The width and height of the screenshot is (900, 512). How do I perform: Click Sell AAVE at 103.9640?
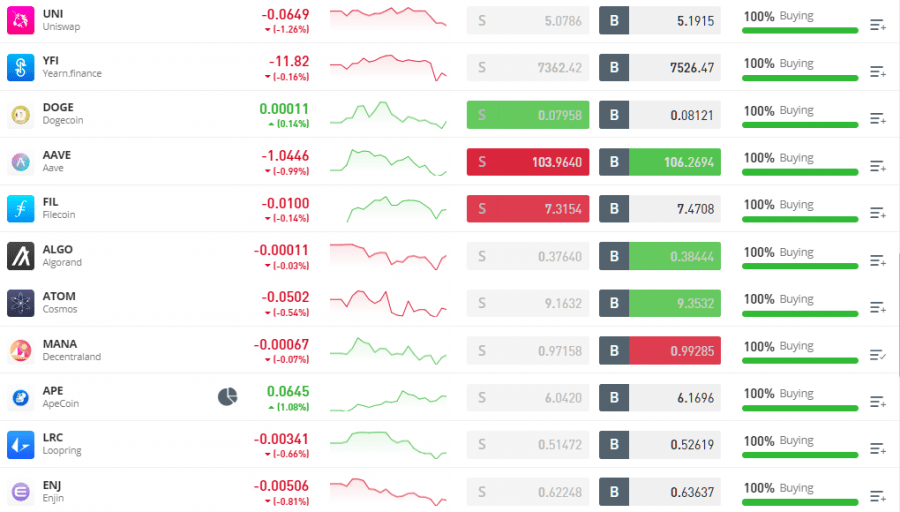click(528, 162)
